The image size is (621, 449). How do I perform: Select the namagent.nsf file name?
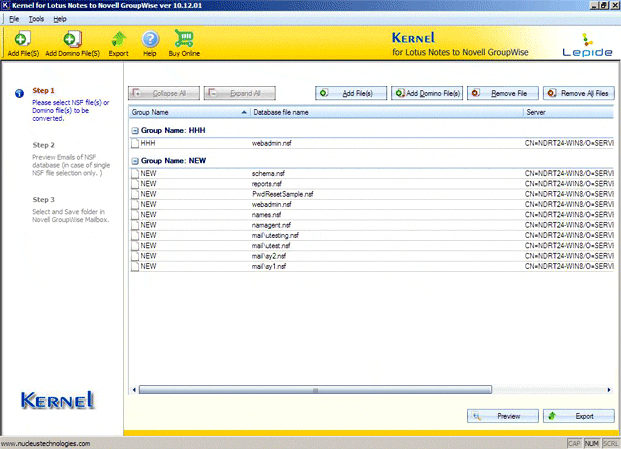tap(271, 225)
